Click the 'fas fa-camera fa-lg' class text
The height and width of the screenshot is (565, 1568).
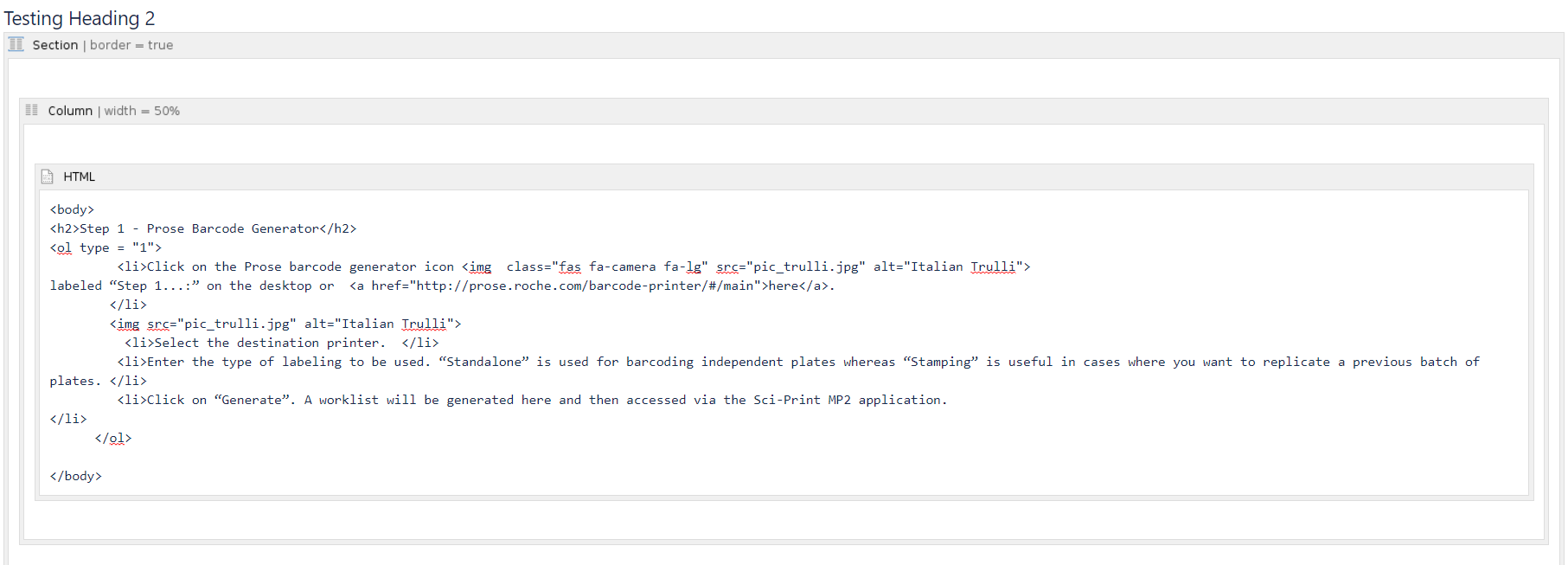click(x=633, y=266)
